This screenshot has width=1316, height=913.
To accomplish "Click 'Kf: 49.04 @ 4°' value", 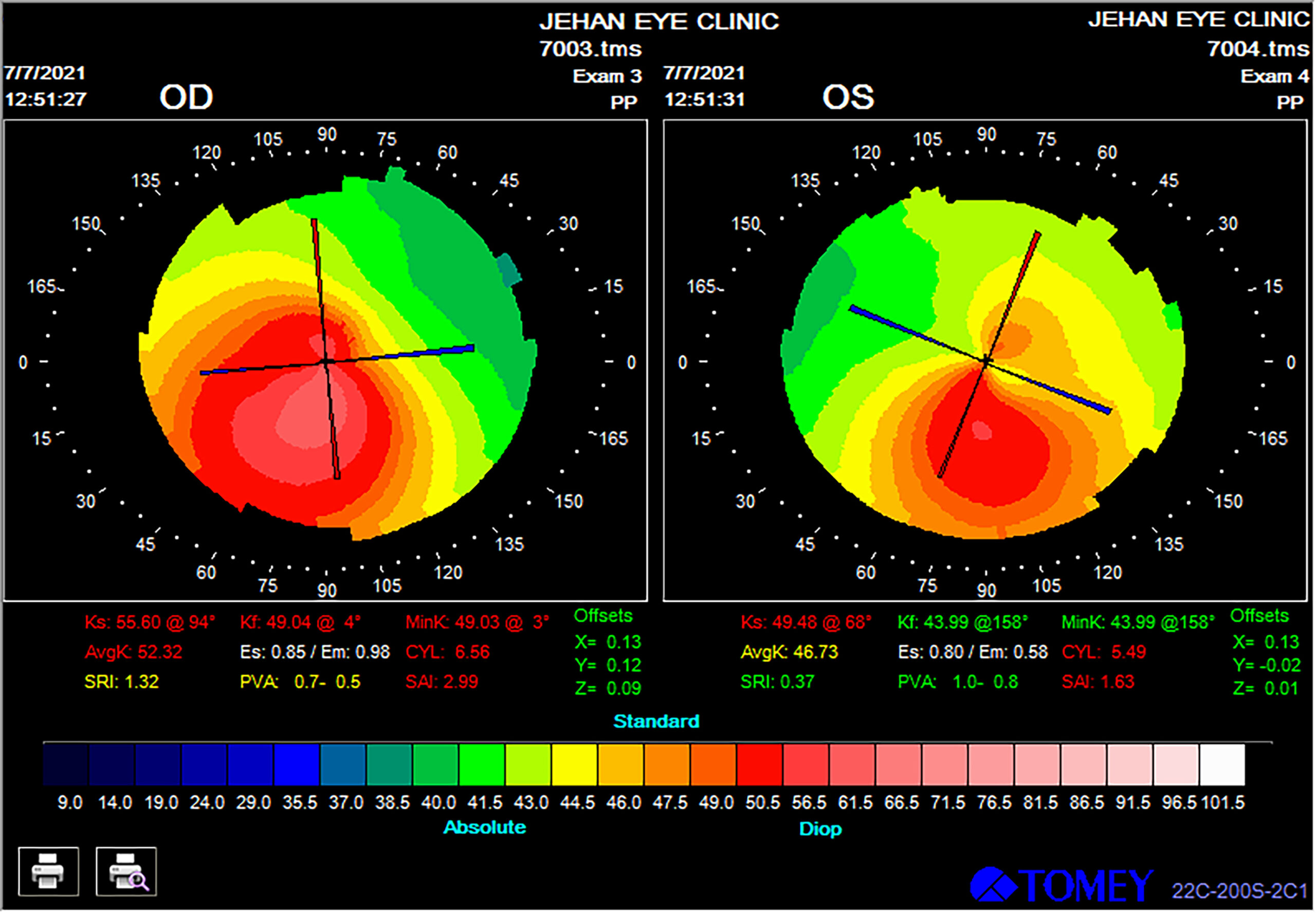I will click(301, 623).
